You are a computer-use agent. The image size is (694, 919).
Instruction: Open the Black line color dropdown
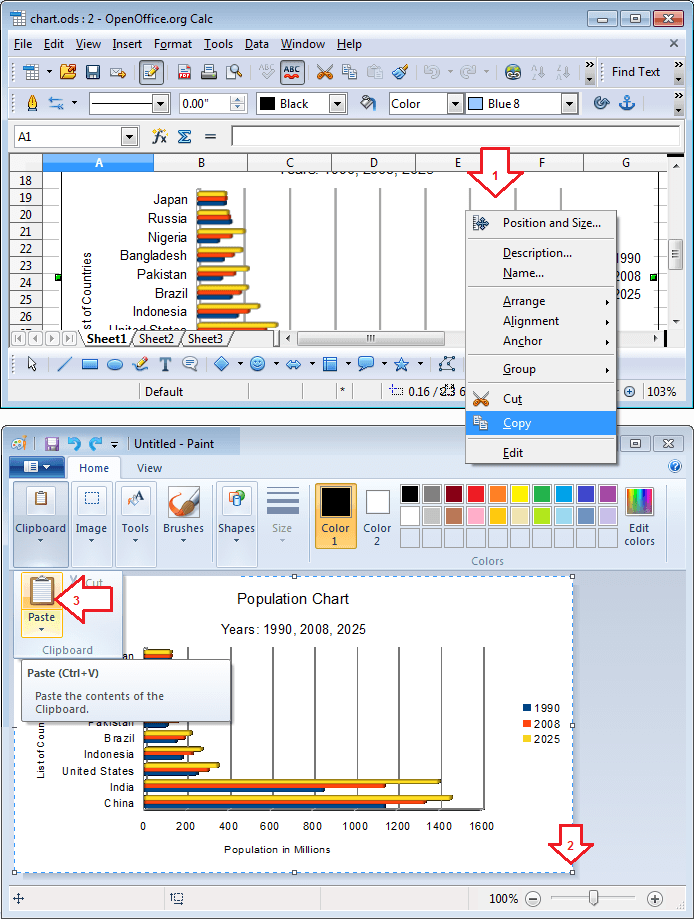click(x=336, y=104)
